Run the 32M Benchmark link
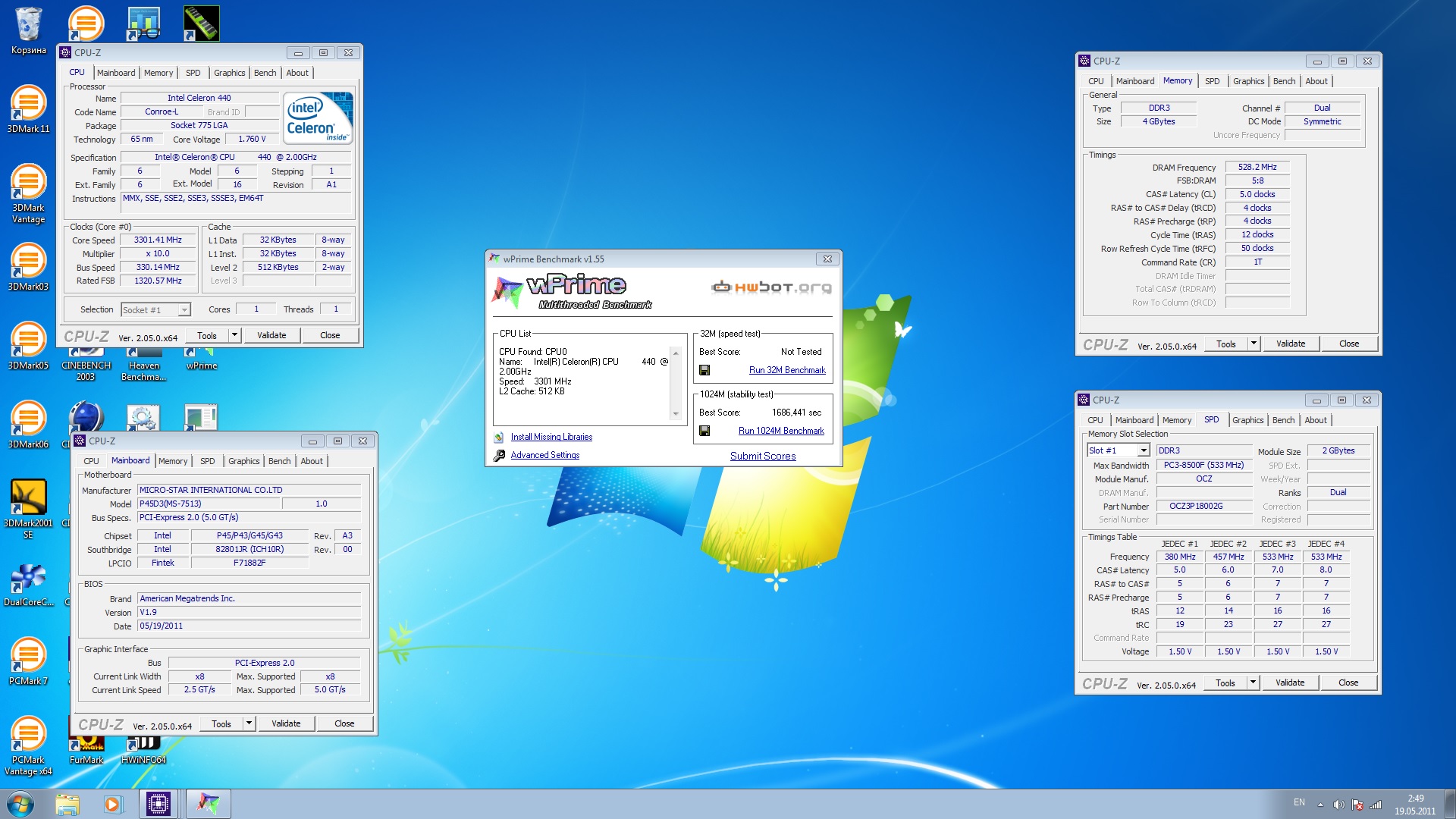1456x819 pixels. coord(787,370)
